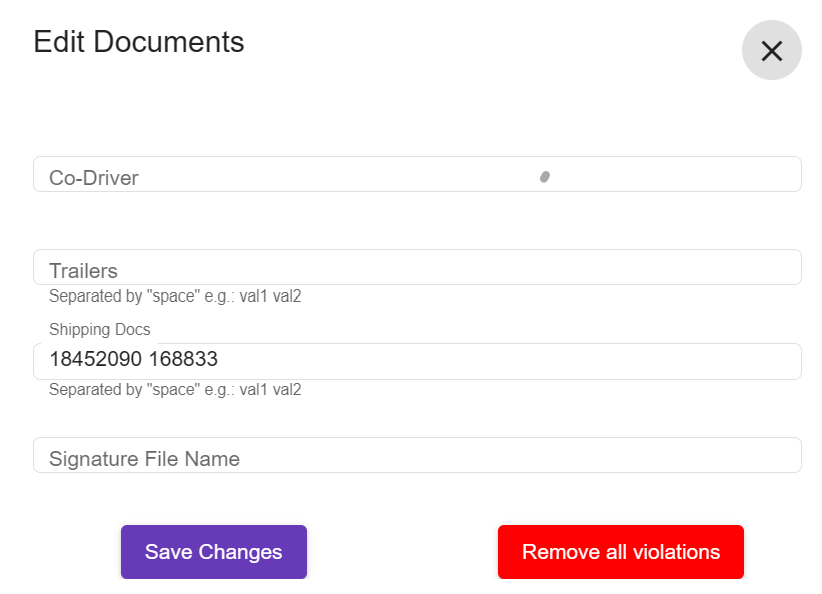Click the X glyph in the gray circle
The image size is (822, 594).
(x=772, y=51)
